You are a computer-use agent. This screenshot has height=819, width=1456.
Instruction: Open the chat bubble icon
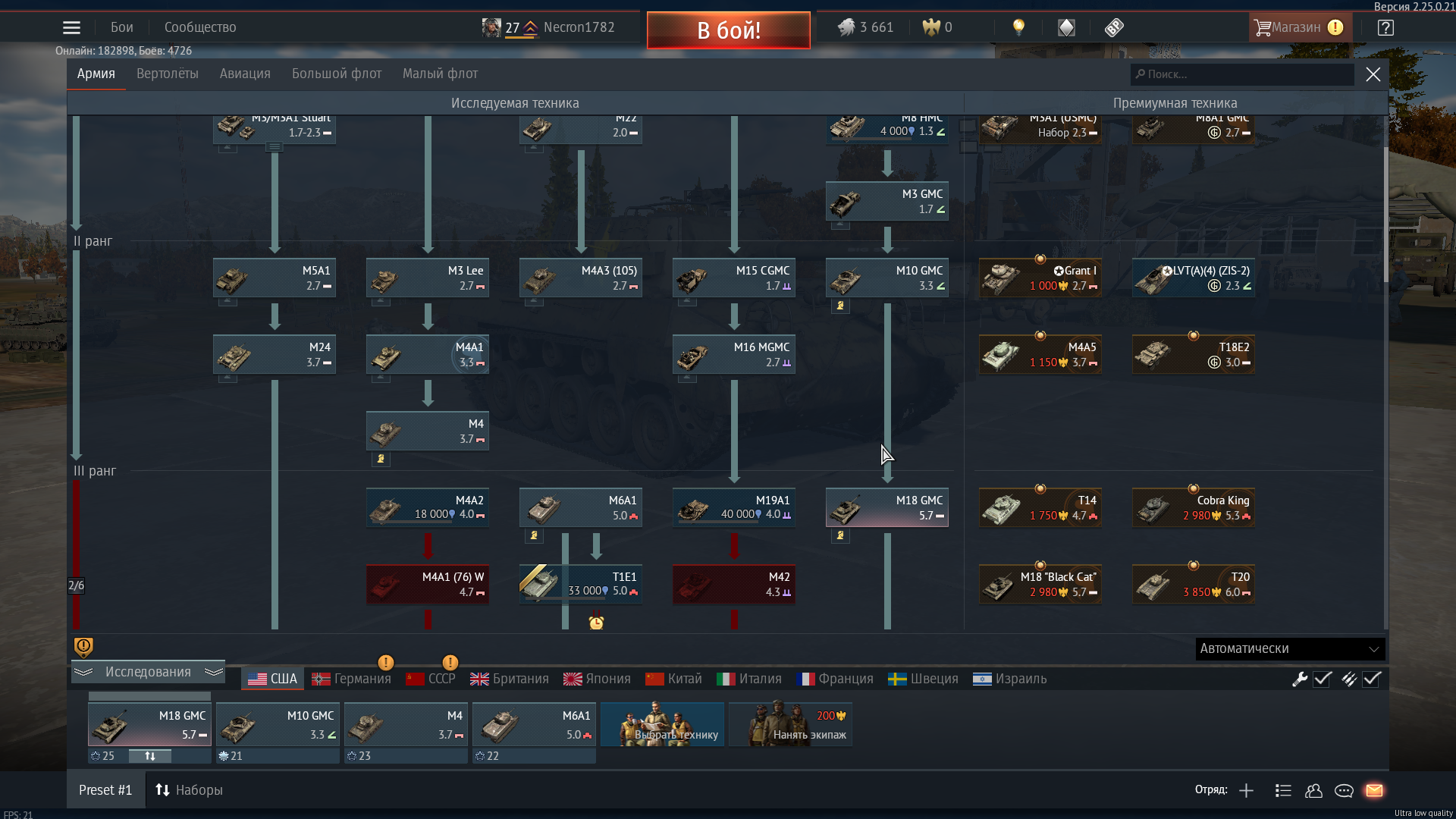coord(1344,791)
